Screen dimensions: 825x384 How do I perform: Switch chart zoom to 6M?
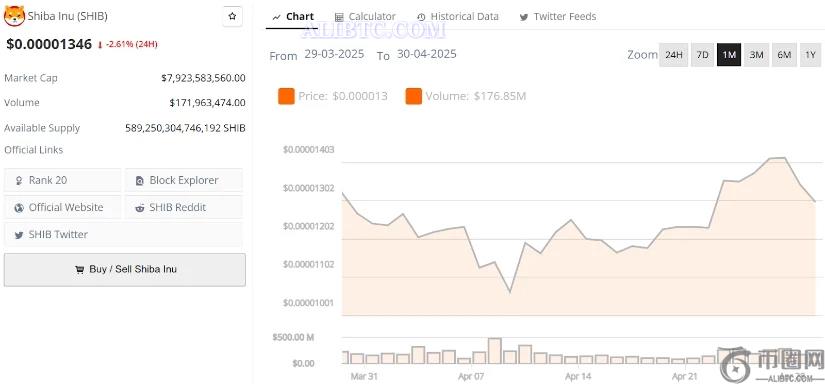(784, 55)
